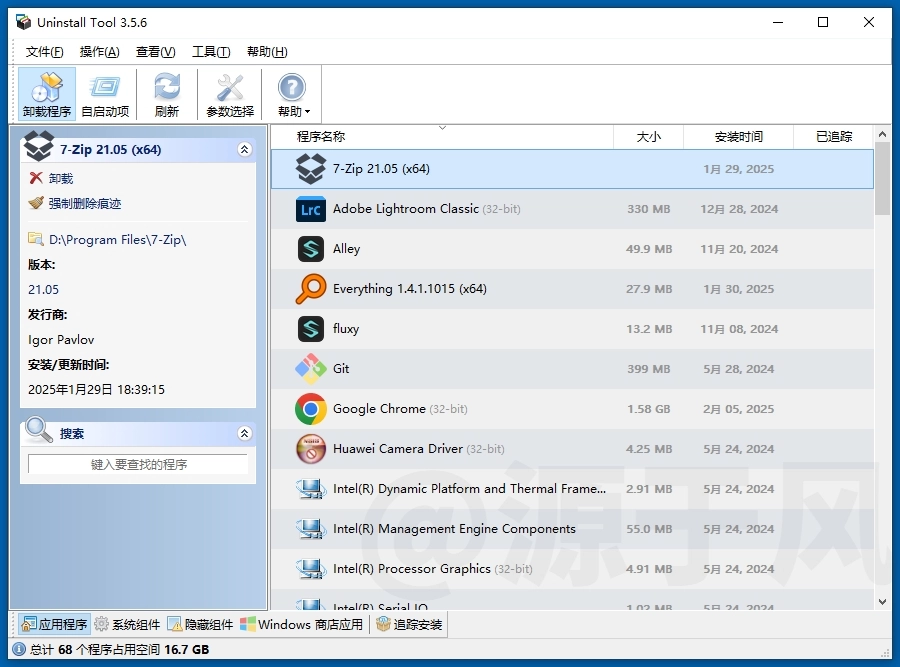
Task: Click the red X 卸载 uninstall icon
Action: point(36,178)
